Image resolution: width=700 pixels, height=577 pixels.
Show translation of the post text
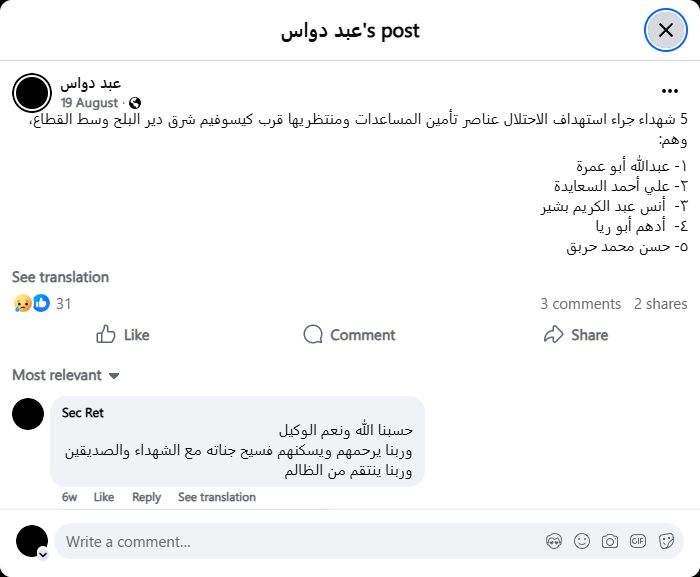coord(60,277)
